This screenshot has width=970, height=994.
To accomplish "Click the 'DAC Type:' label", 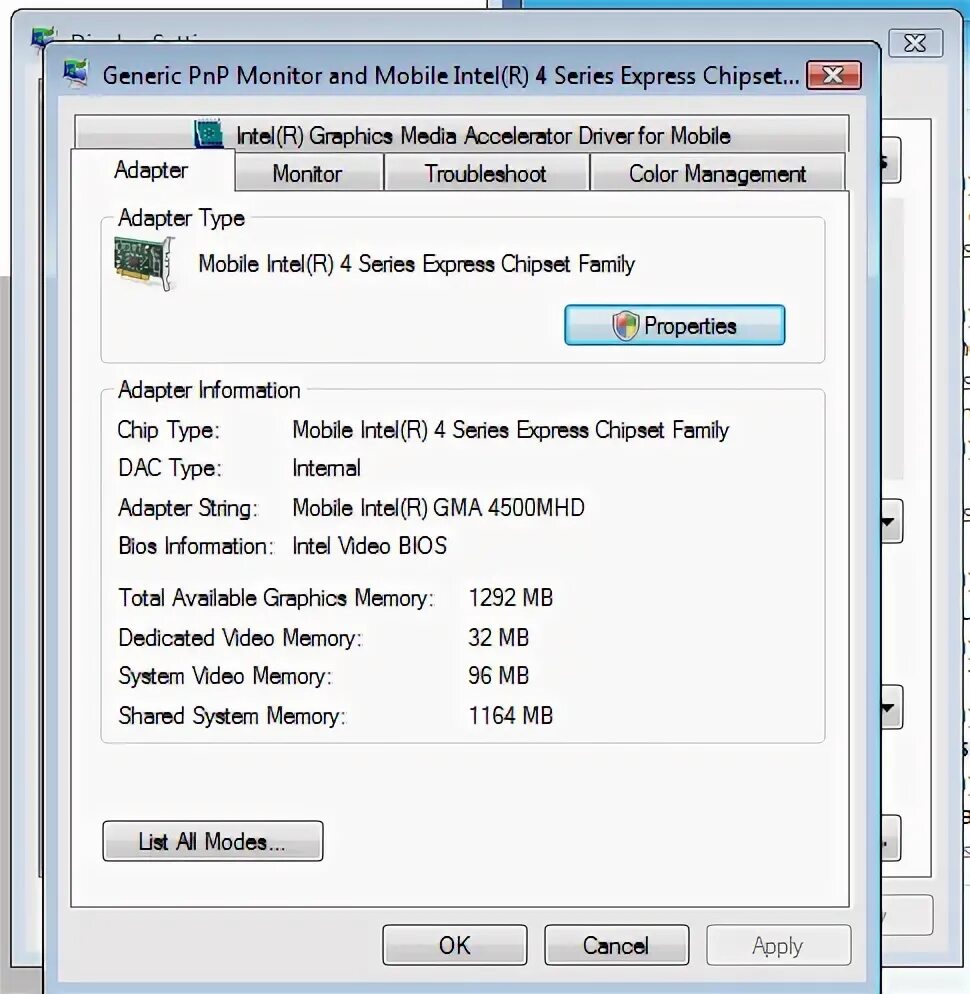I will point(170,468).
